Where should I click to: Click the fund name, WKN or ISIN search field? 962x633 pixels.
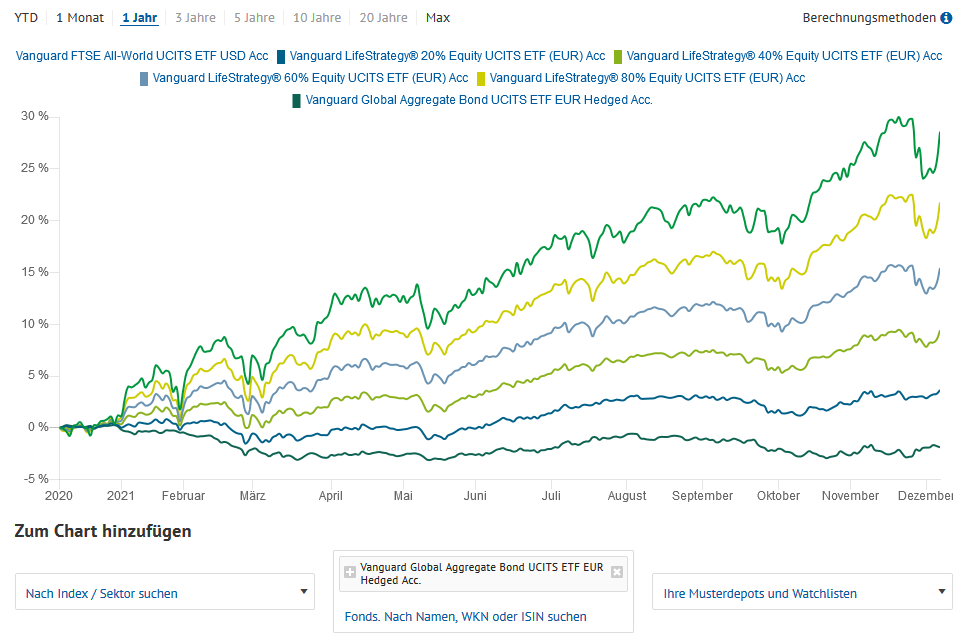(x=466, y=617)
